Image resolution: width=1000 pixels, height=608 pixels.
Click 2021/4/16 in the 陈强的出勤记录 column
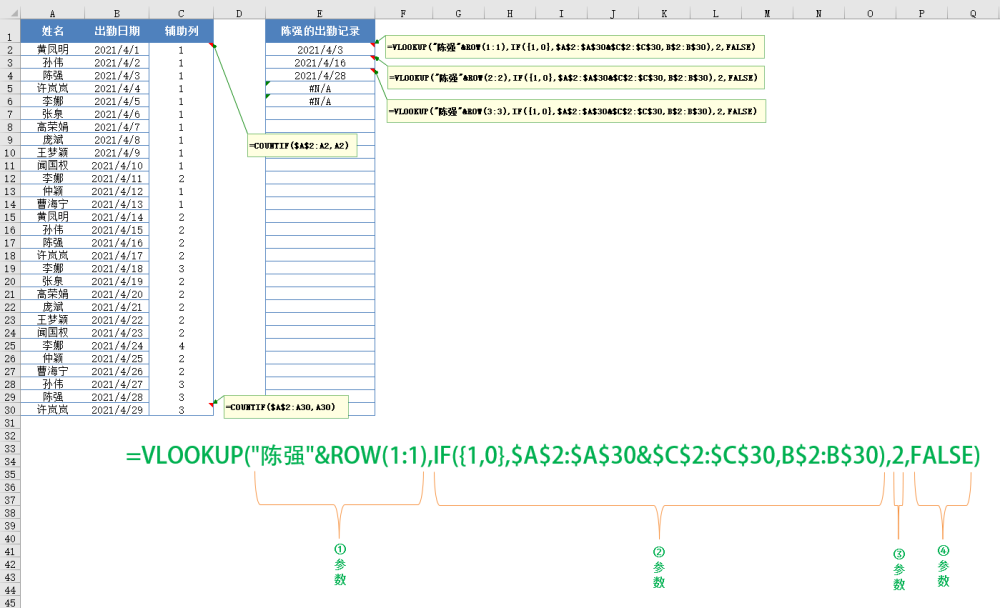(x=320, y=63)
